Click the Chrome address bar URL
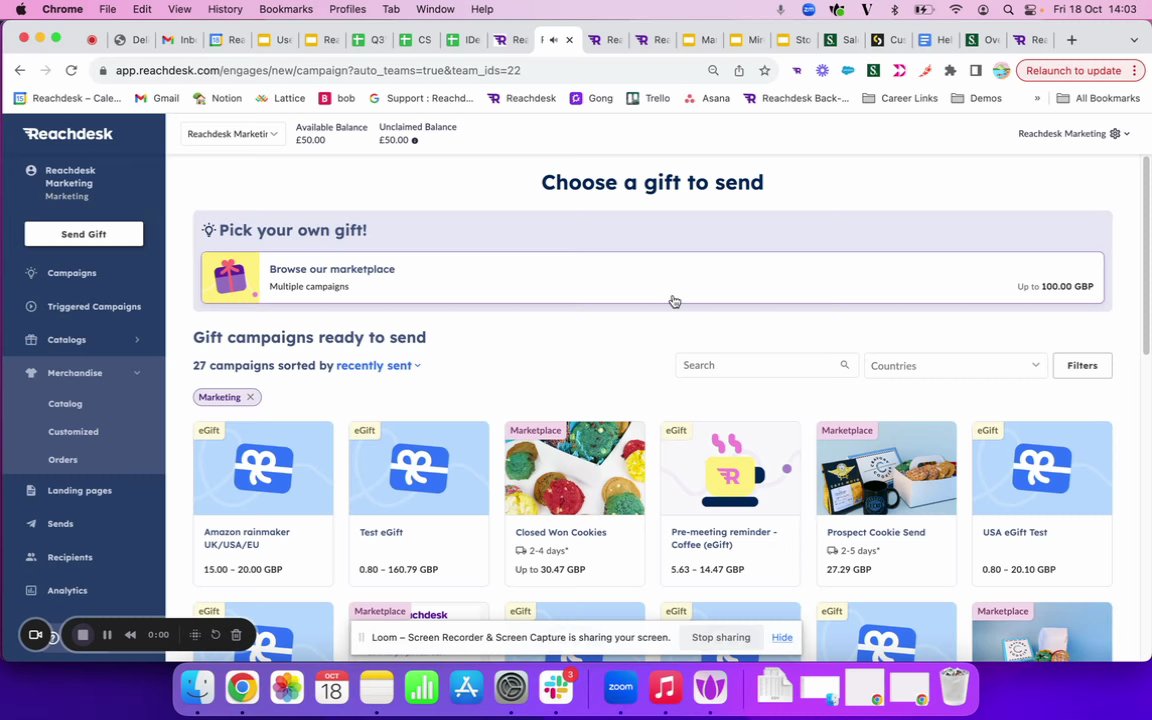Viewport: 1152px width, 720px height. coord(318,71)
